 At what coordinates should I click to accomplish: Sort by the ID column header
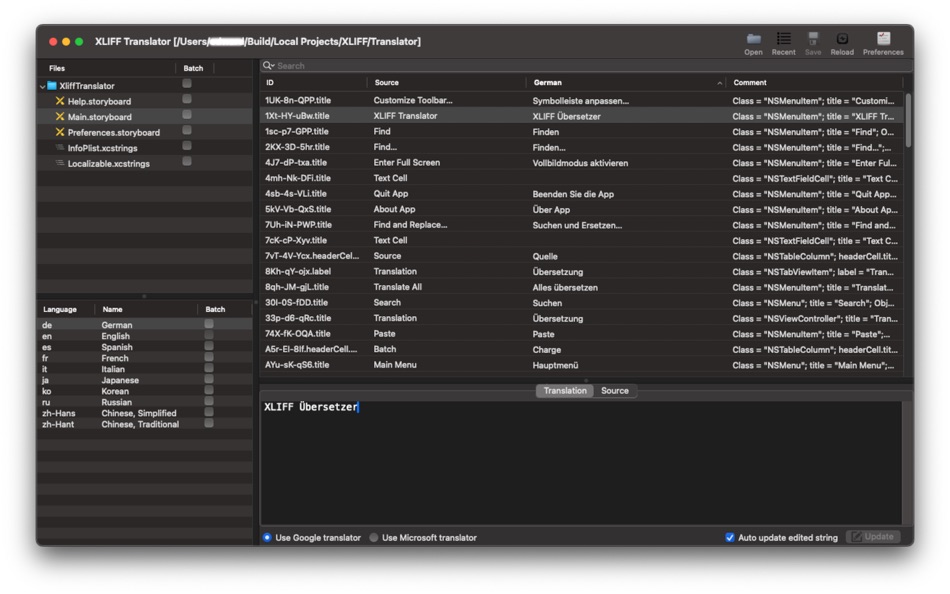pyautogui.click(x=313, y=82)
